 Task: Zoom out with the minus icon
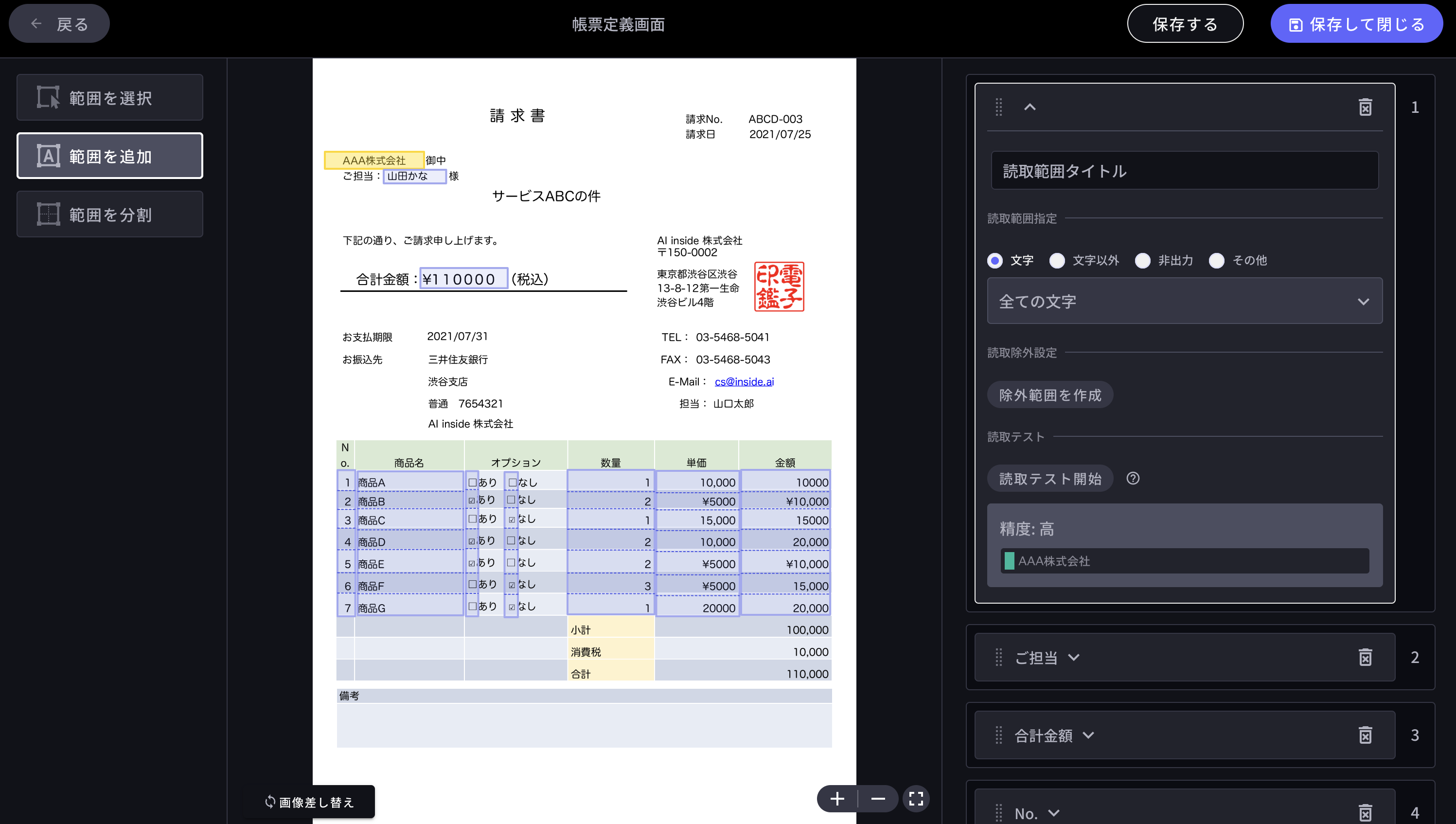878,799
